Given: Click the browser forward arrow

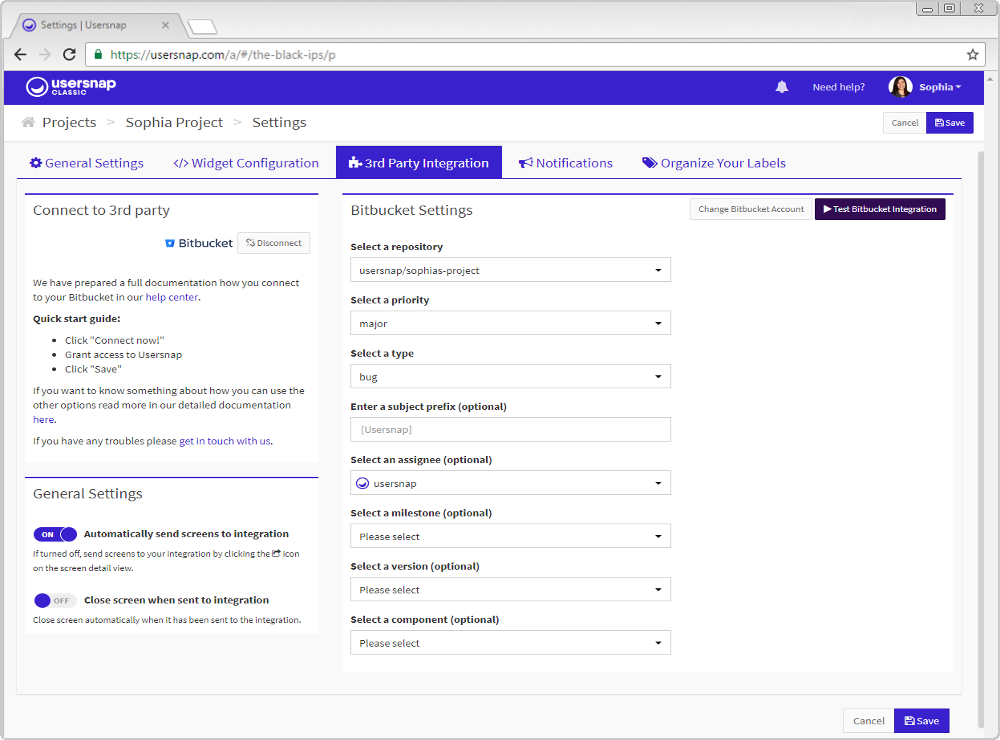Looking at the screenshot, I should 45,54.
